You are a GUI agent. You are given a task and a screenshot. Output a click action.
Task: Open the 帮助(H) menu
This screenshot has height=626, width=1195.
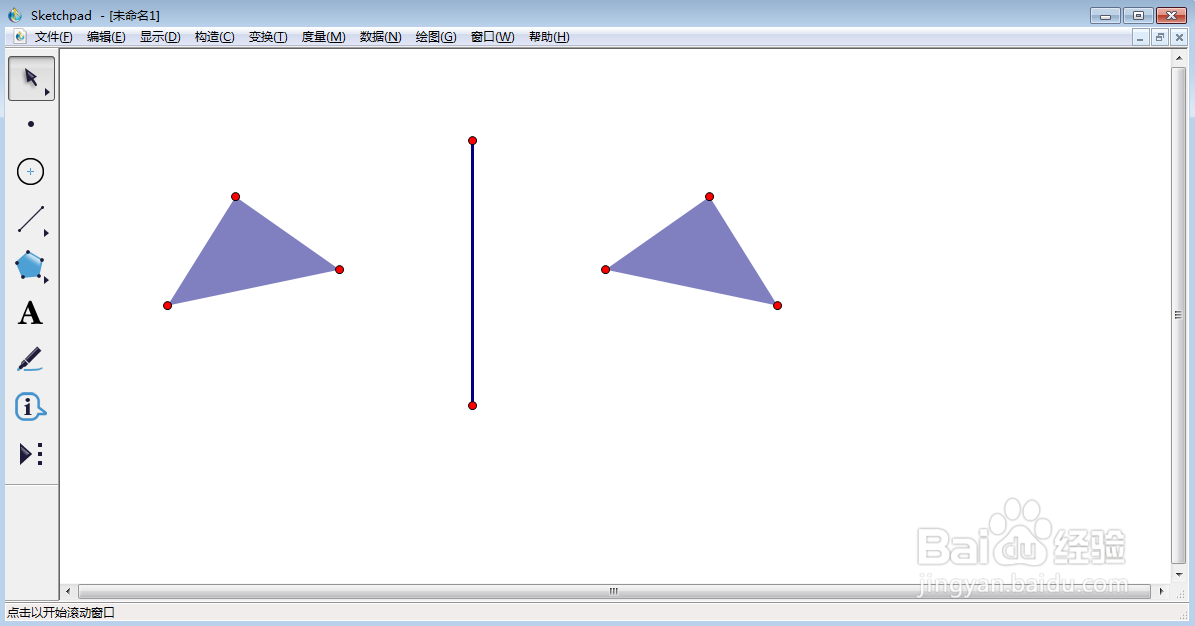click(549, 37)
